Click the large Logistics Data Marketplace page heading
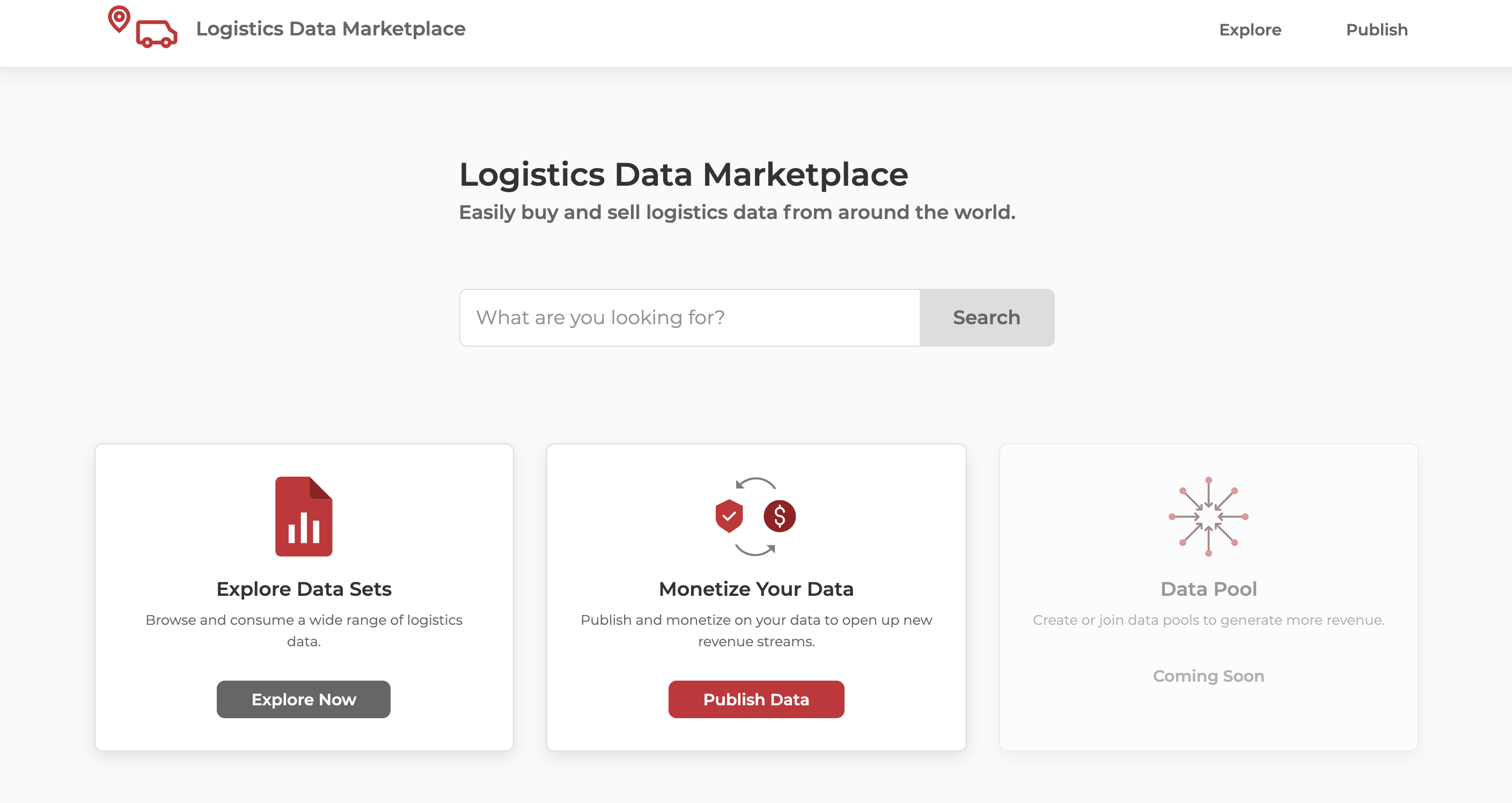 pyautogui.click(x=683, y=175)
